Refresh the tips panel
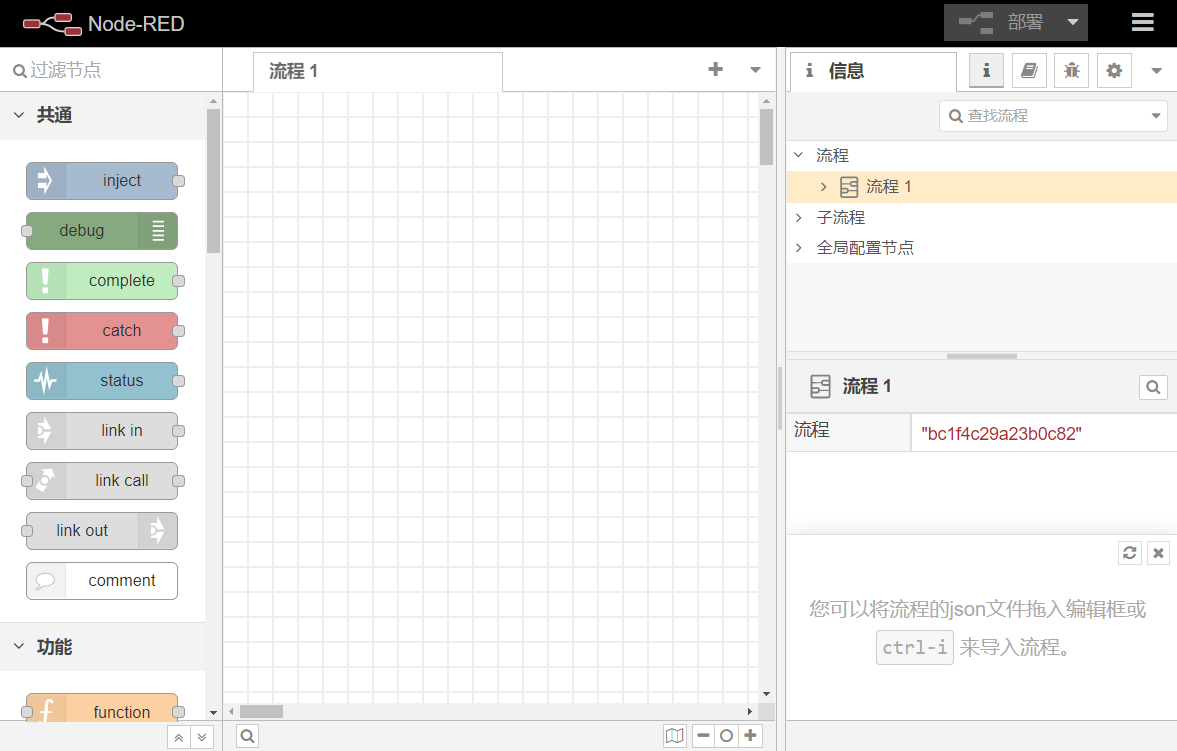Screen dimensions: 1177x751 point(1130,553)
